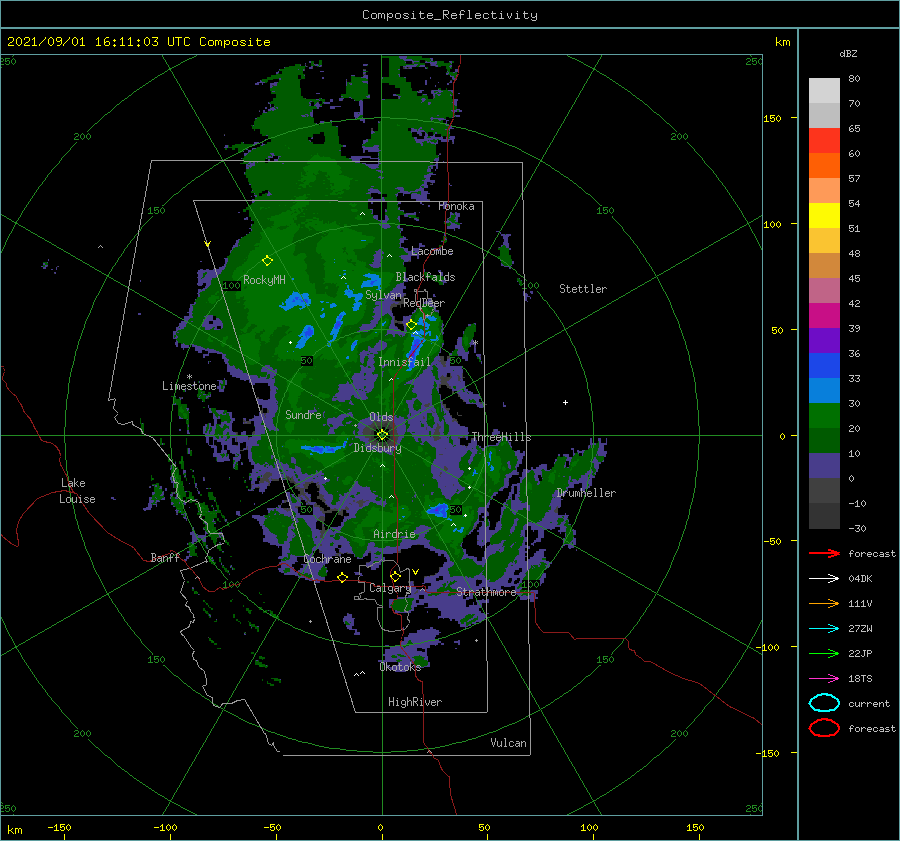Screen dimensions: 900x841
Task: Click the HighRiver label
Action: 415,702
